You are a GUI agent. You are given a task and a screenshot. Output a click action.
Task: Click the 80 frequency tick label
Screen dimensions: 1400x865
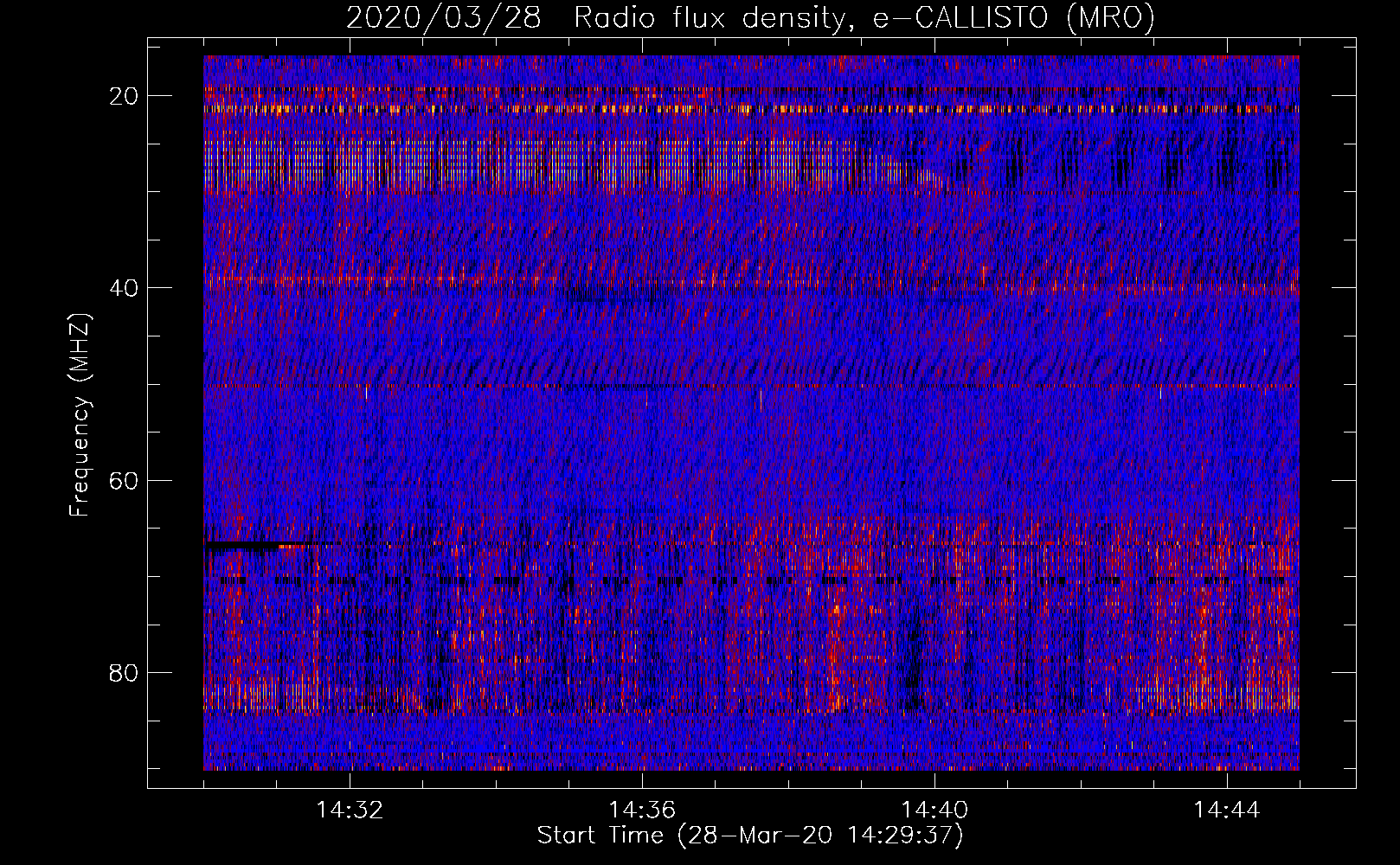pyautogui.click(x=125, y=673)
